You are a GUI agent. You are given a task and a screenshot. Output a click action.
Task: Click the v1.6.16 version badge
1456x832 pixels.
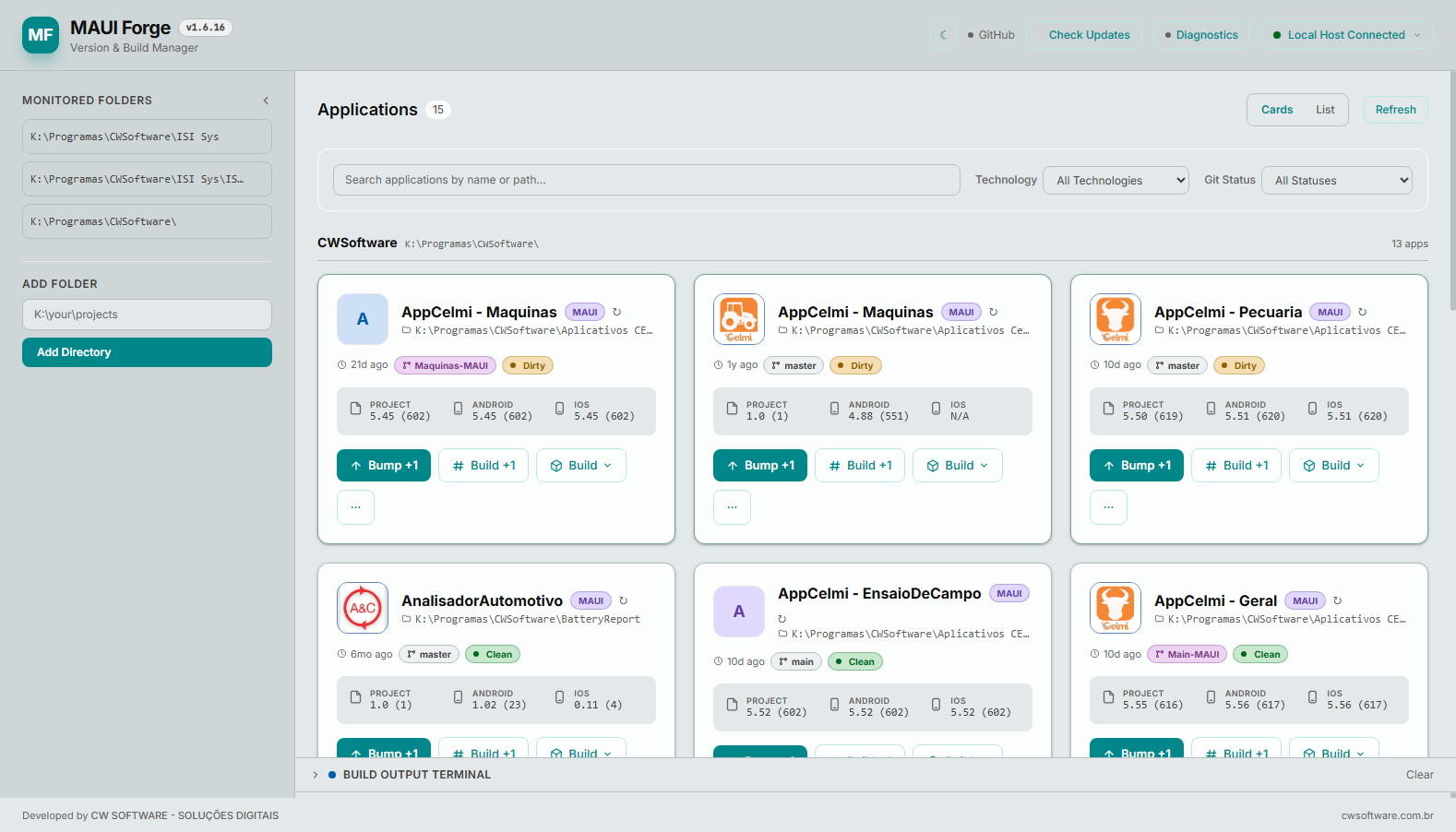(206, 28)
